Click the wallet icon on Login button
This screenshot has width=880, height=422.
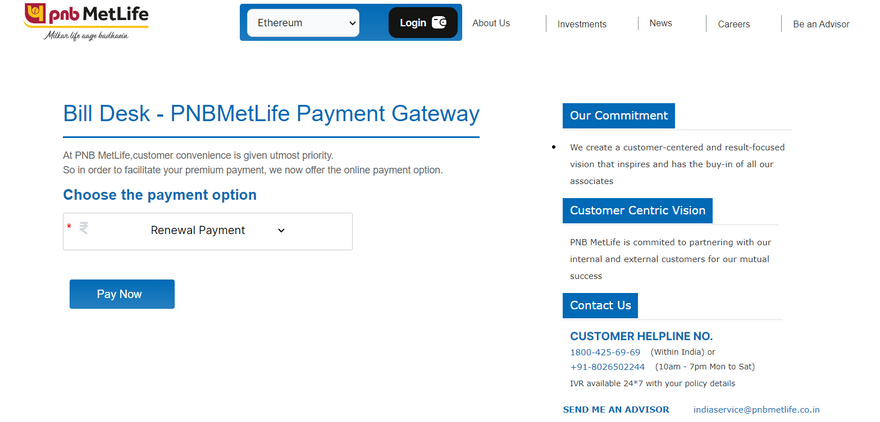click(x=439, y=23)
